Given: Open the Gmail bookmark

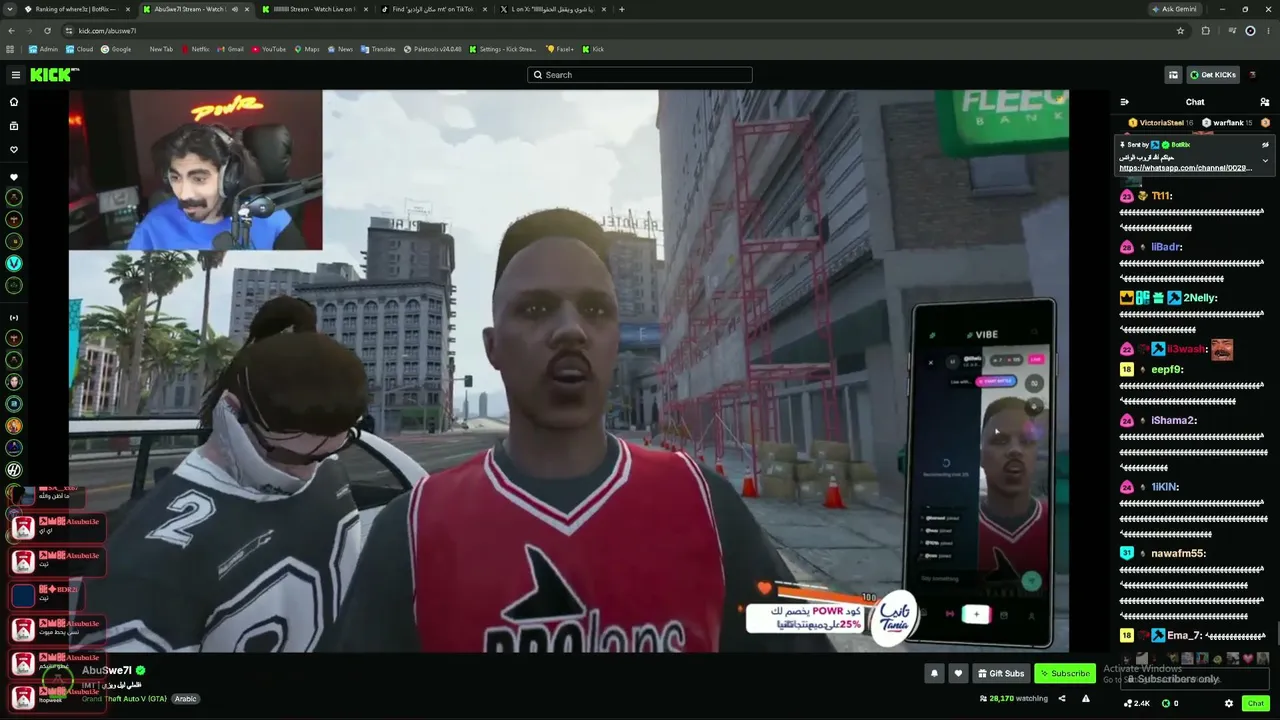Looking at the screenshot, I should [x=230, y=49].
